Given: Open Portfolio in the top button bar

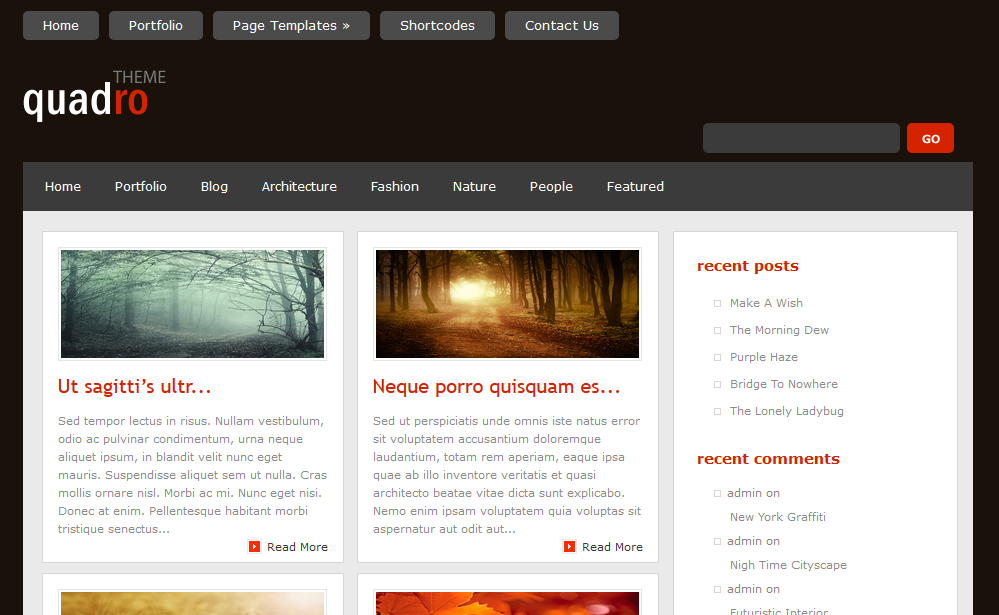Looking at the screenshot, I should tap(155, 25).
